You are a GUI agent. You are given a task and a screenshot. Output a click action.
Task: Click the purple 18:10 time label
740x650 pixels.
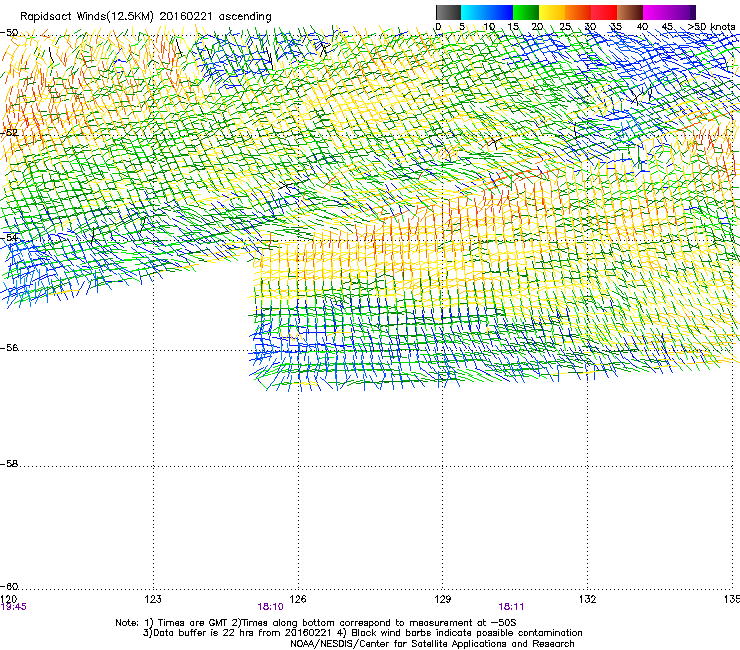pyautogui.click(x=270, y=607)
